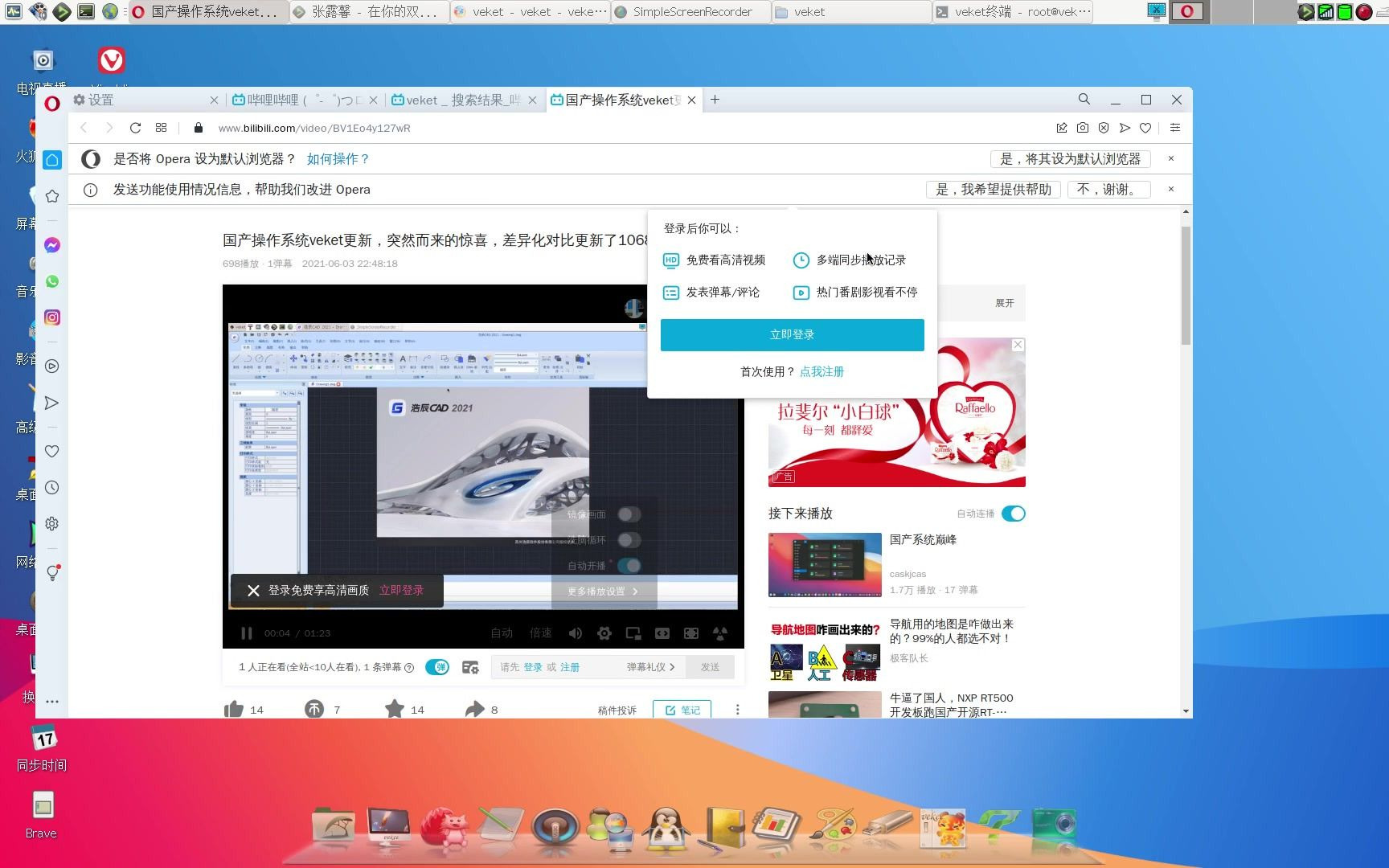The height and width of the screenshot is (868, 1389).
Task: Open the penguin icon in the dock
Action: click(666, 828)
